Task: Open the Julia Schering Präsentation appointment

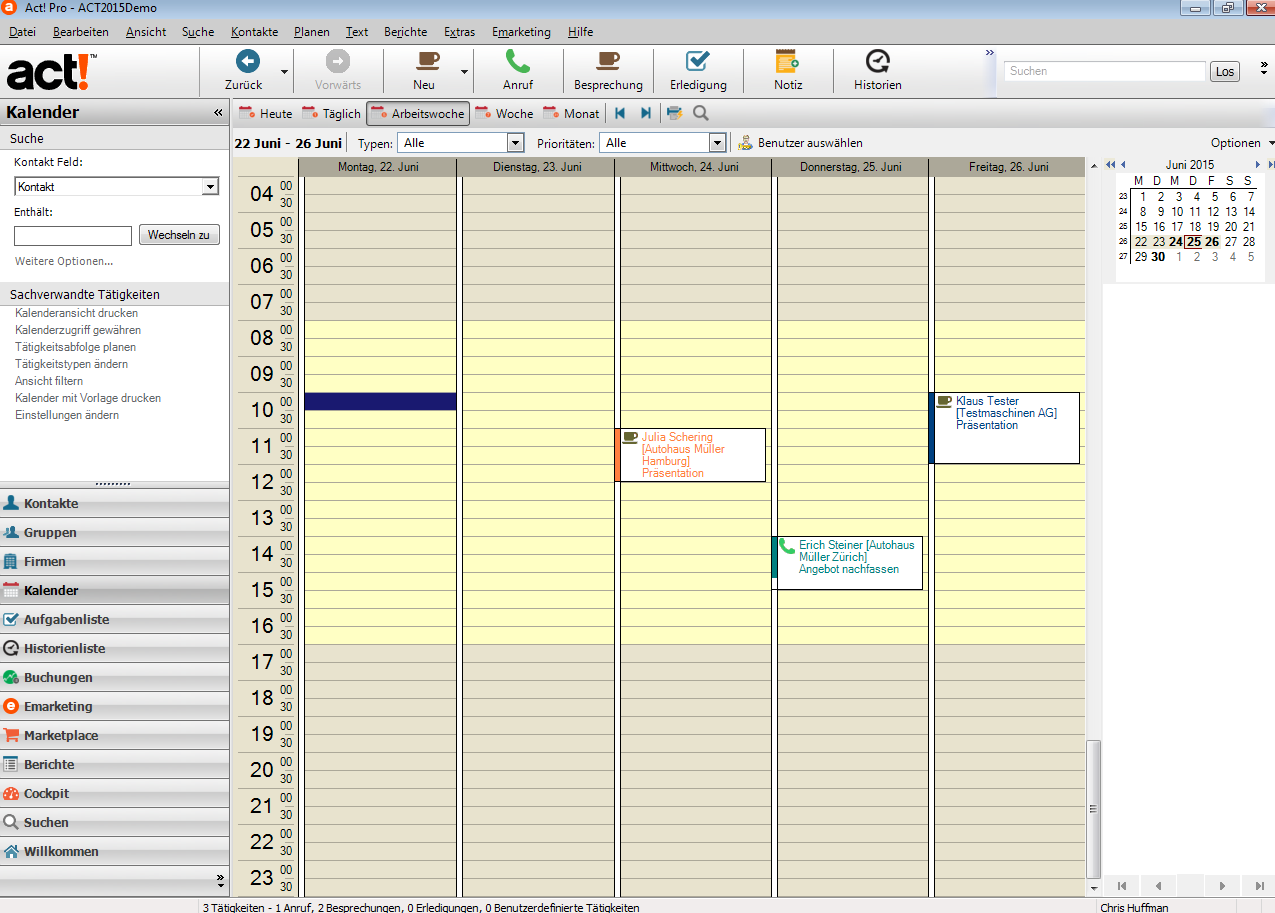Action: point(692,455)
